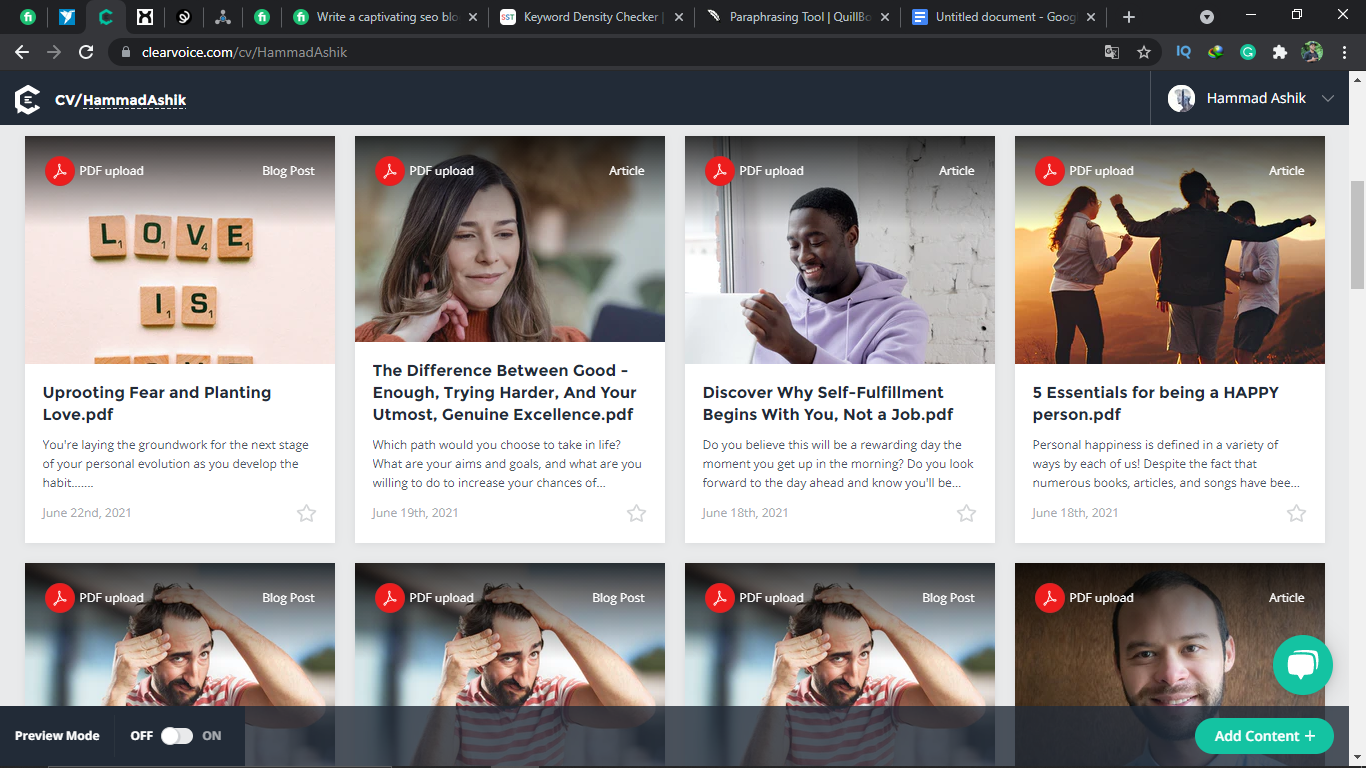Click the Add Content + button

pos(1264,736)
